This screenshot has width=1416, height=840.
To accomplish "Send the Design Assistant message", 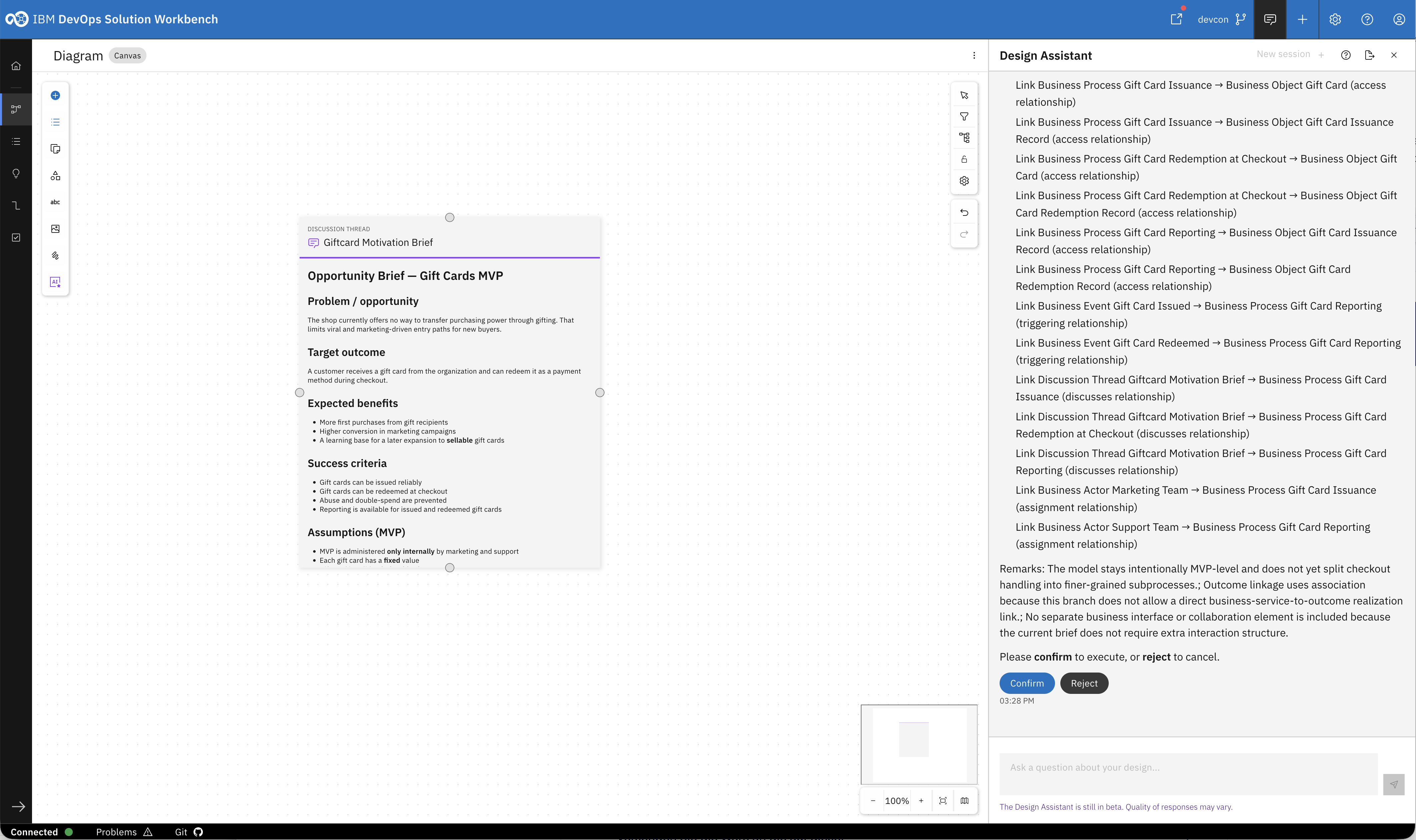I will (x=1393, y=785).
